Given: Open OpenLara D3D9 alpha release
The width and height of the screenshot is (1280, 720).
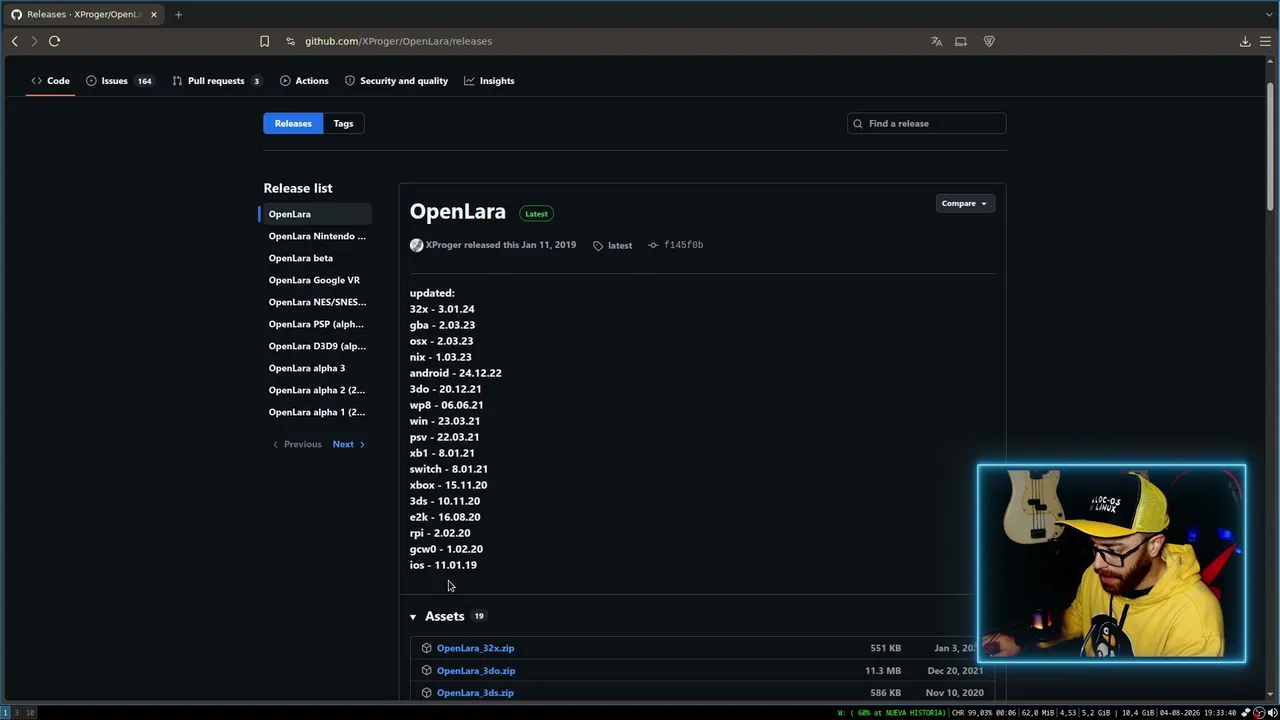Looking at the screenshot, I should pyautogui.click(x=317, y=346).
